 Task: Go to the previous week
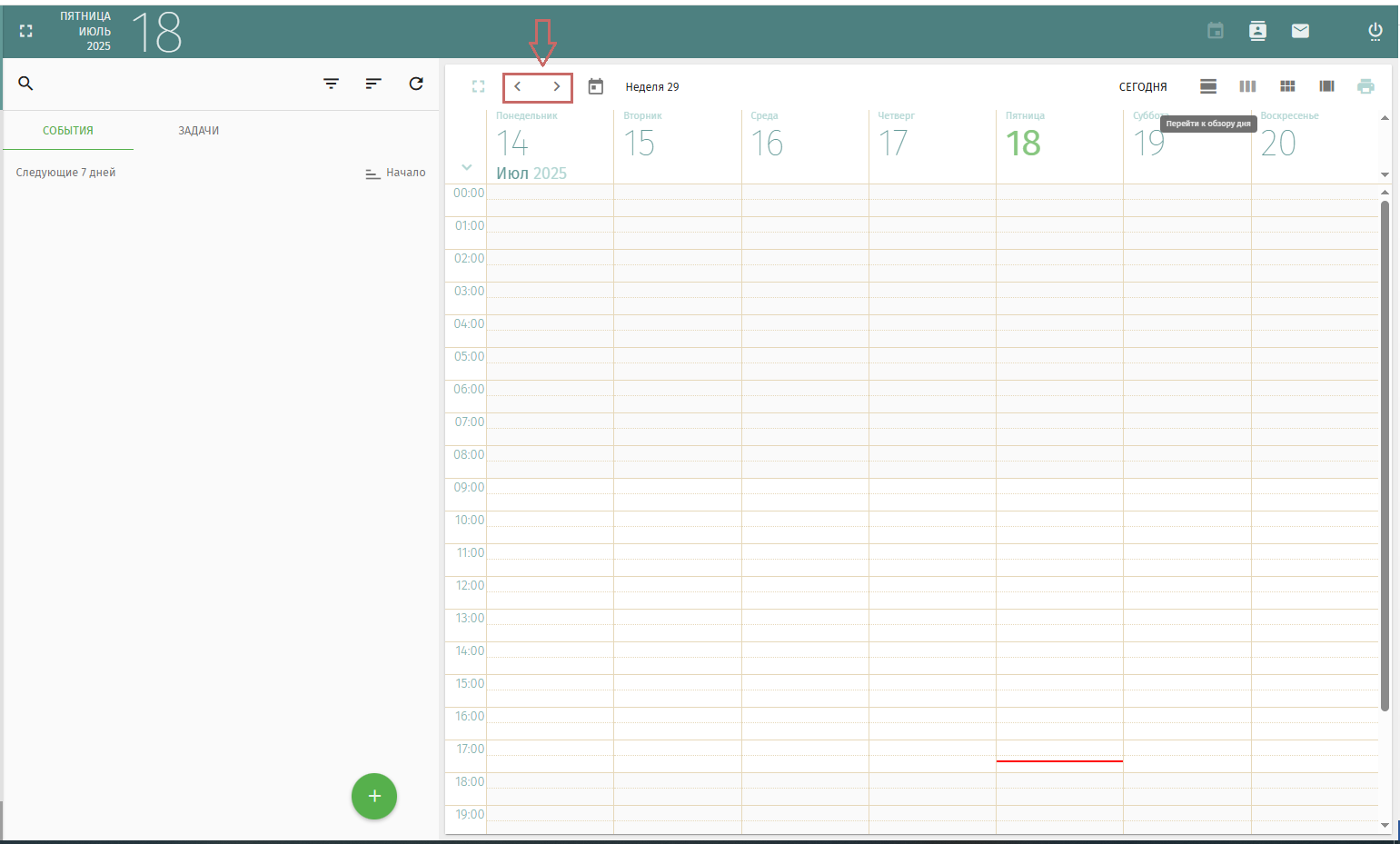tap(518, 86)
